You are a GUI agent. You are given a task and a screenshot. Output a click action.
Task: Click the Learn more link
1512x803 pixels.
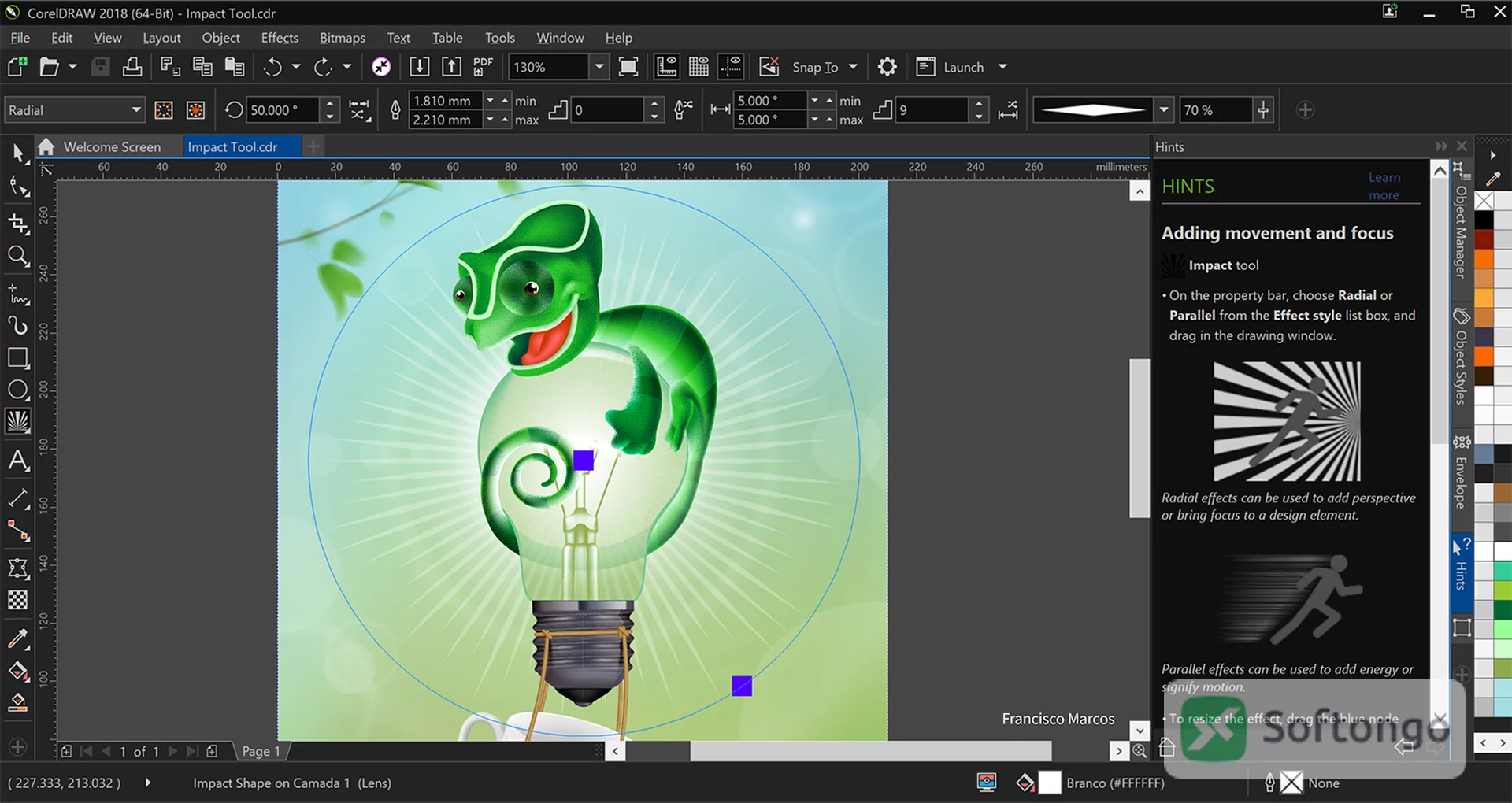point(1384,187)
